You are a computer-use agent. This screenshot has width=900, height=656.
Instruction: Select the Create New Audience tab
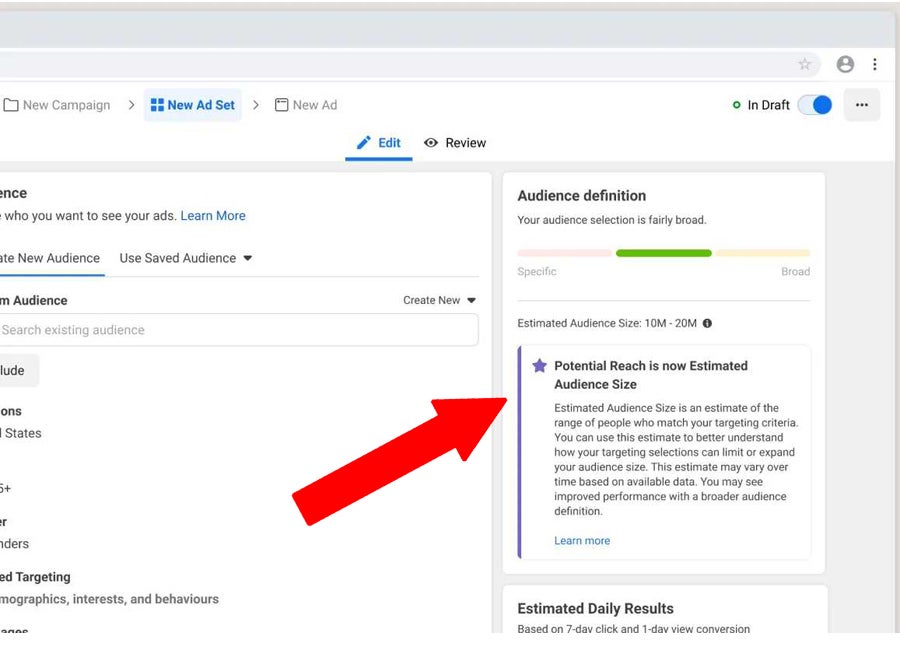pos(50,258)
